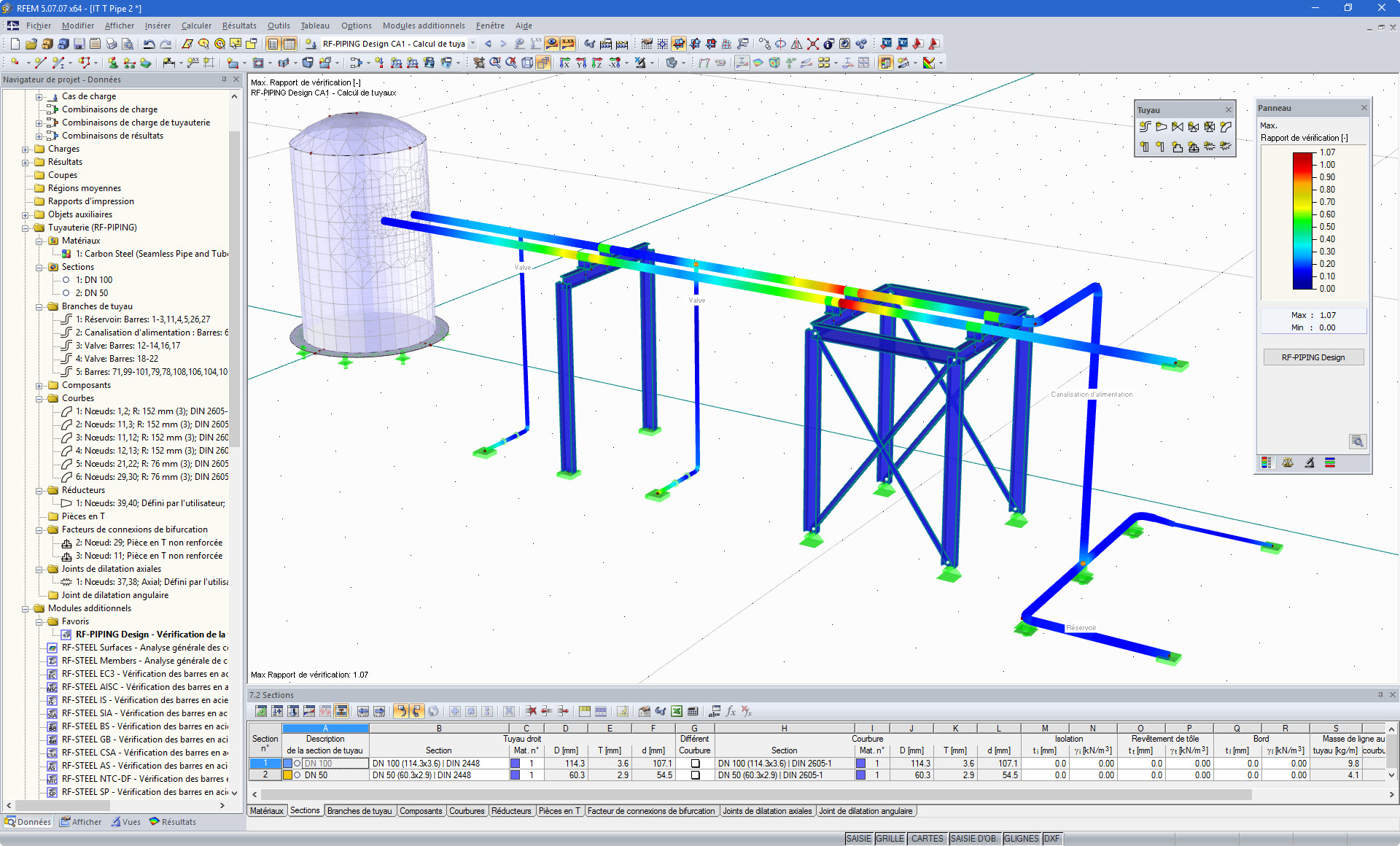
Task: Click the save diskette icon
Action: tap(79, 44)
